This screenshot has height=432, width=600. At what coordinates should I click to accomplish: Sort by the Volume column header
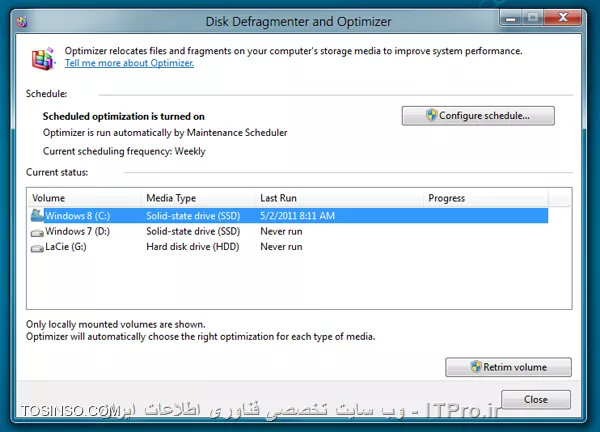(x=85, y=198)
